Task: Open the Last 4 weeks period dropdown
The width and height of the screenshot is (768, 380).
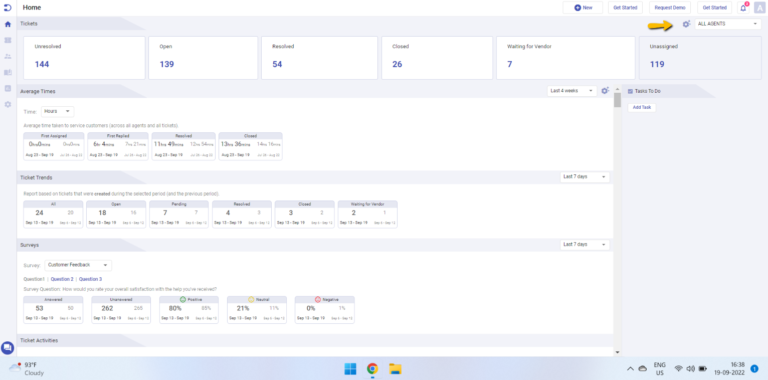Action: 572,91
